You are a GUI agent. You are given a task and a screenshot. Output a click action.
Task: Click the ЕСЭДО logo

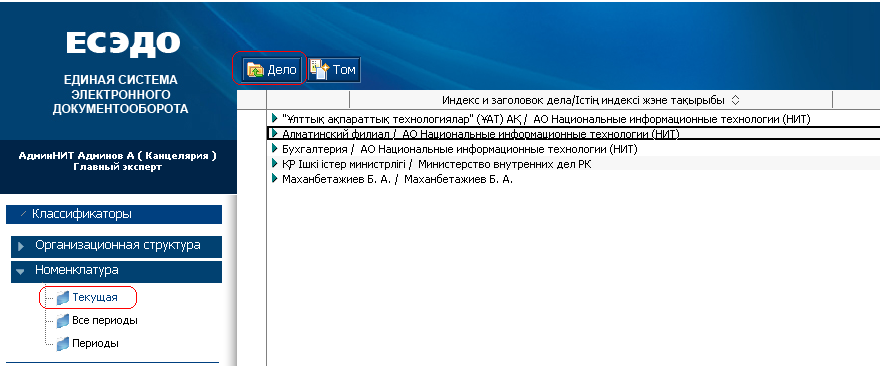pyautogui.click(x=123, y=45)
